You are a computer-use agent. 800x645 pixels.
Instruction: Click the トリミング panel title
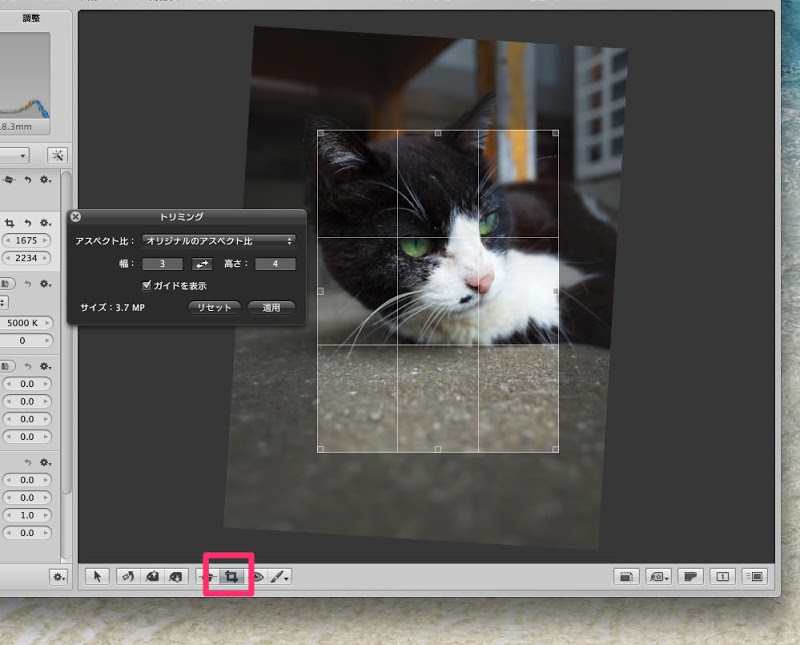click(x=181, y=217)
